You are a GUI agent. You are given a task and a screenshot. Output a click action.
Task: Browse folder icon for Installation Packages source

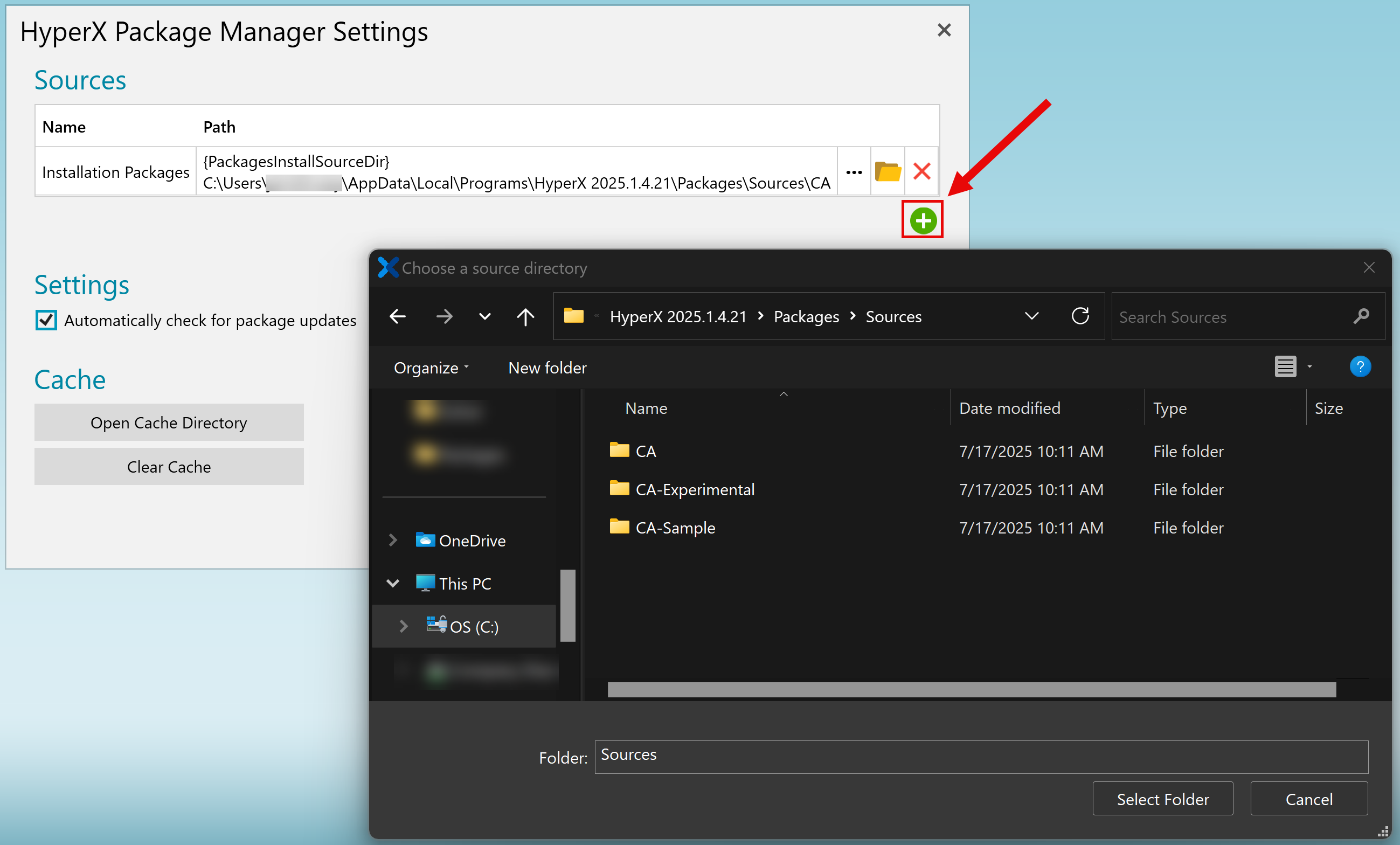888,171
